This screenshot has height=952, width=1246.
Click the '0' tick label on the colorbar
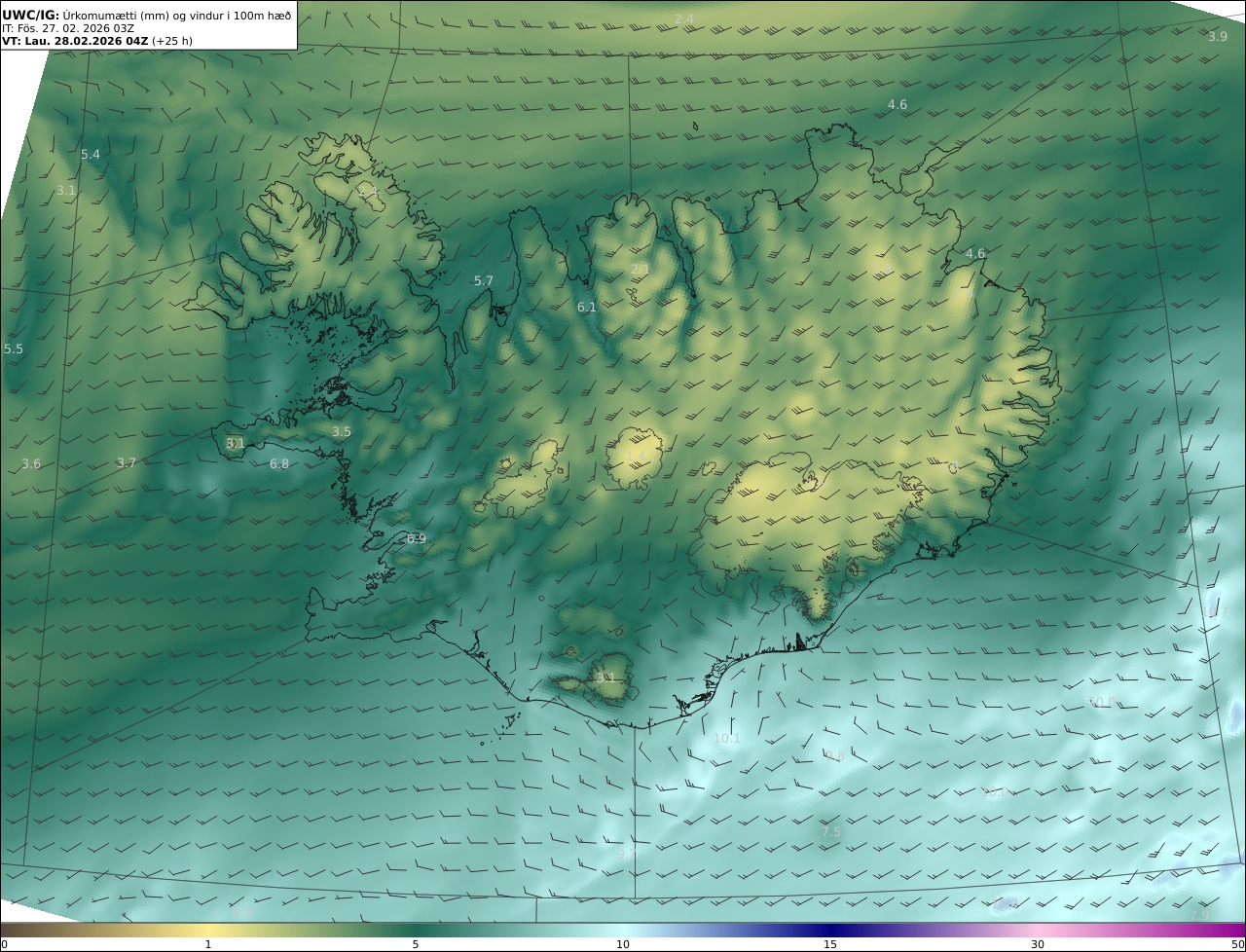click(4, 944)
